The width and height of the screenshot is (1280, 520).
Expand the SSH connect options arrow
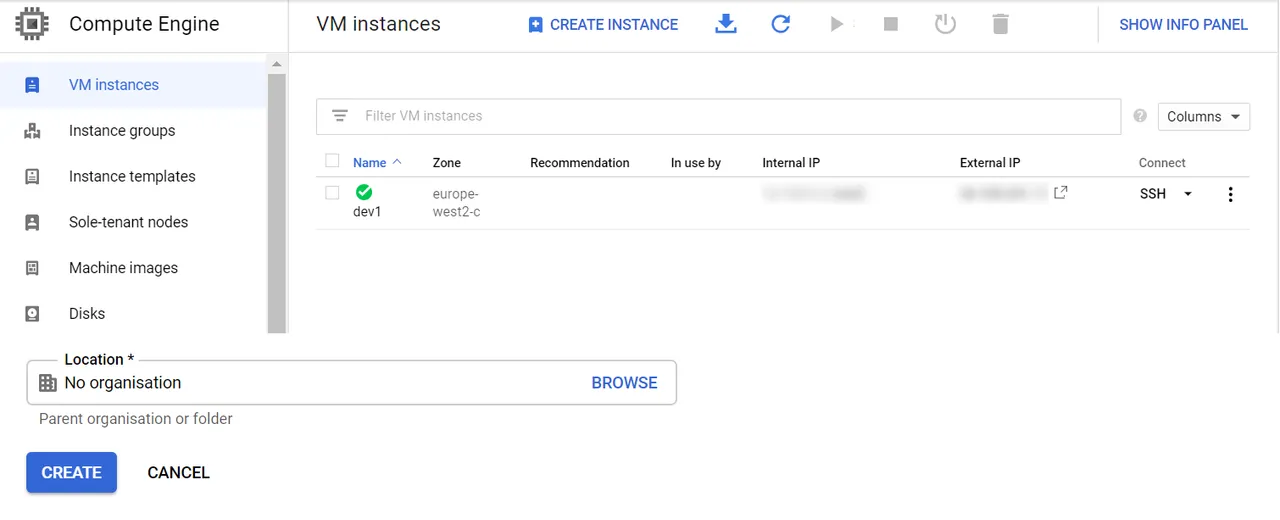pos(1188,194)
